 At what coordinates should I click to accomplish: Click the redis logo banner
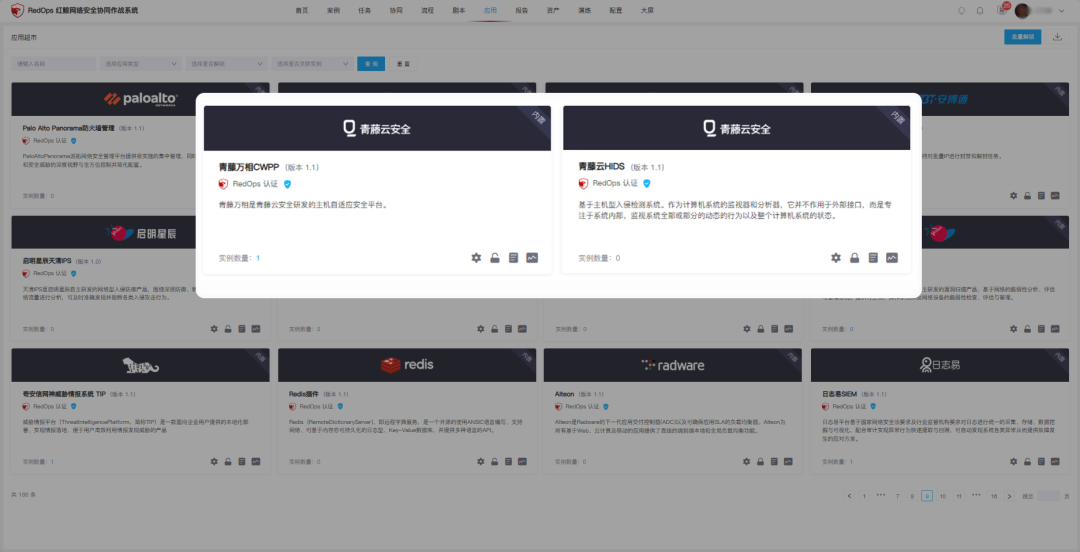tap(407, 365)
